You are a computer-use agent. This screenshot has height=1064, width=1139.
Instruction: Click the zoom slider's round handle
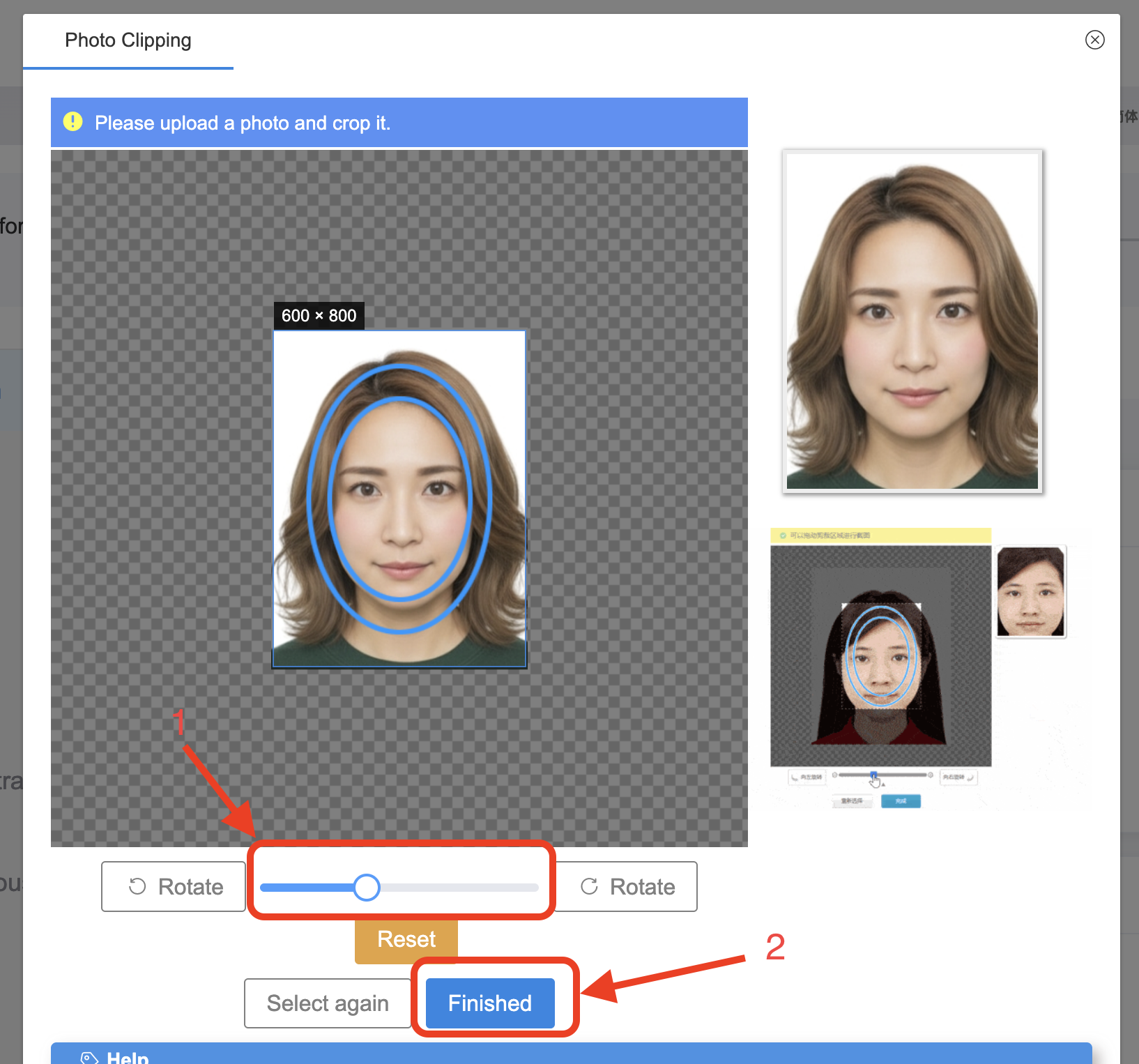click(x=366, y=888)
